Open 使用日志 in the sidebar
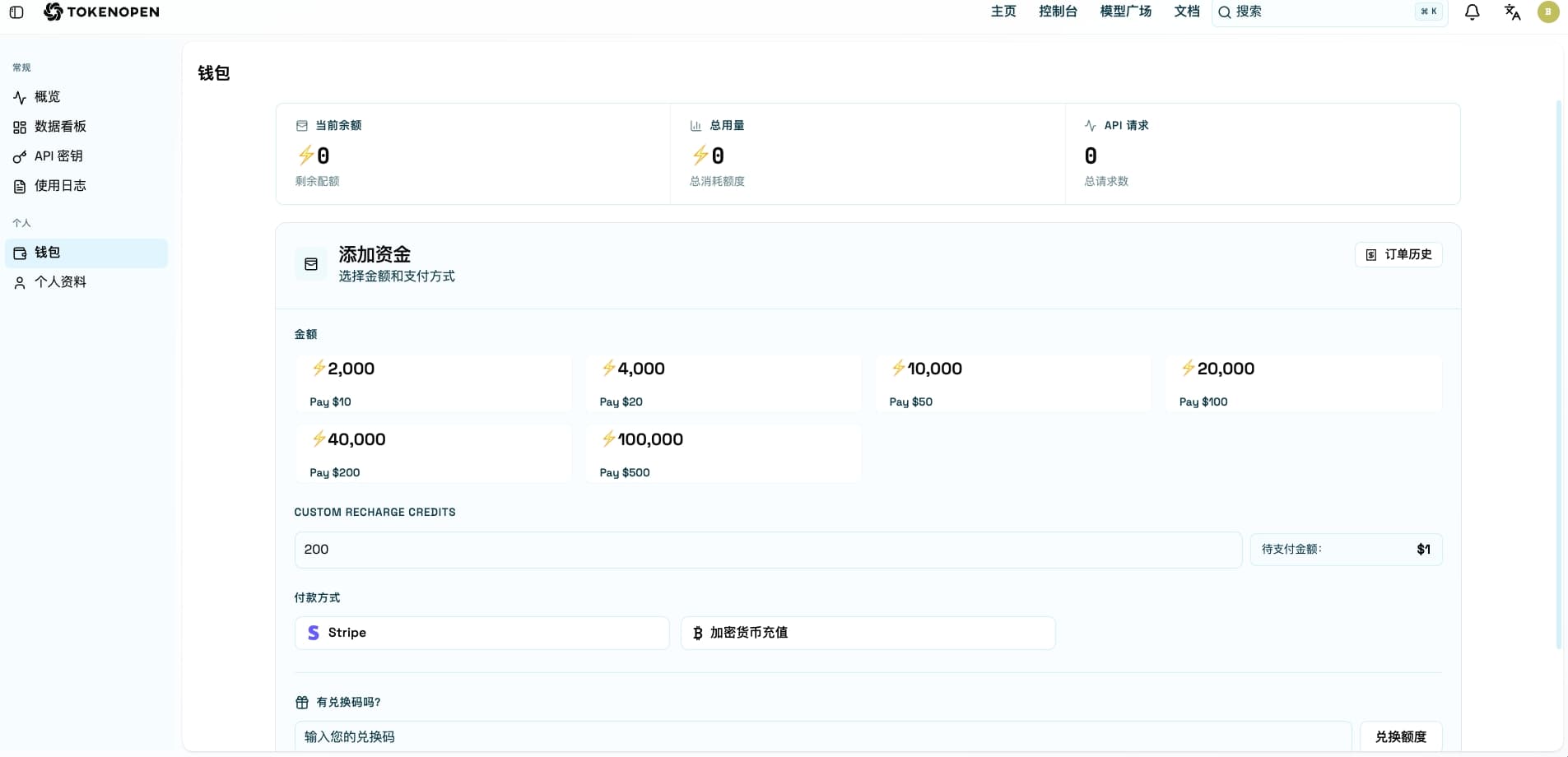Viewport: 1568px width, 757px height. [86, 186]
